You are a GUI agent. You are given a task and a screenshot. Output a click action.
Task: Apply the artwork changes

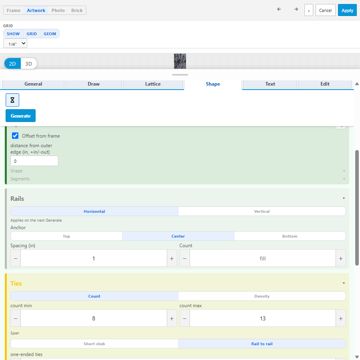click(347, 10)
